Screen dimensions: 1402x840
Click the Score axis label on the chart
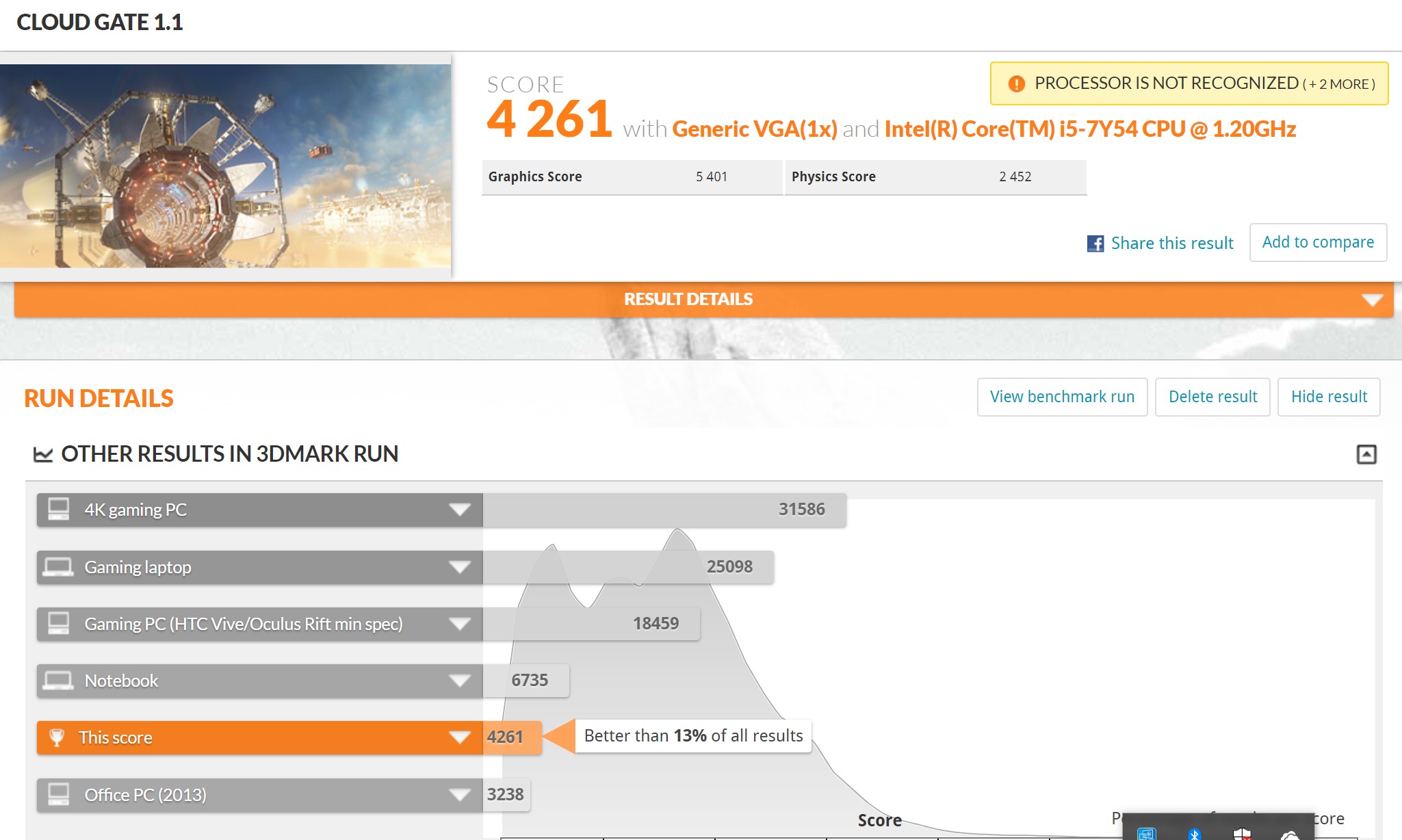(879, 820)
